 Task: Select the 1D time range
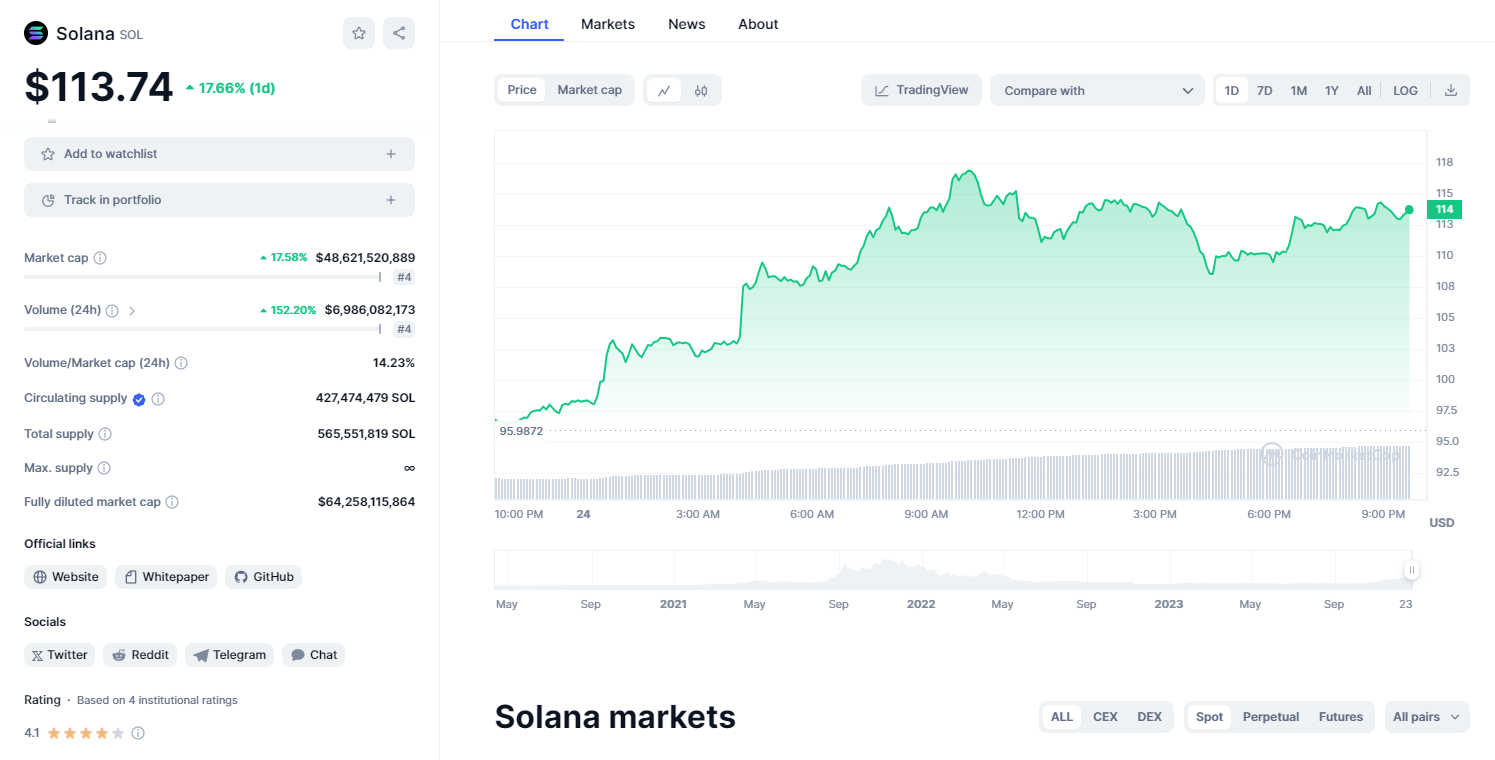(x=1232, y=90)
